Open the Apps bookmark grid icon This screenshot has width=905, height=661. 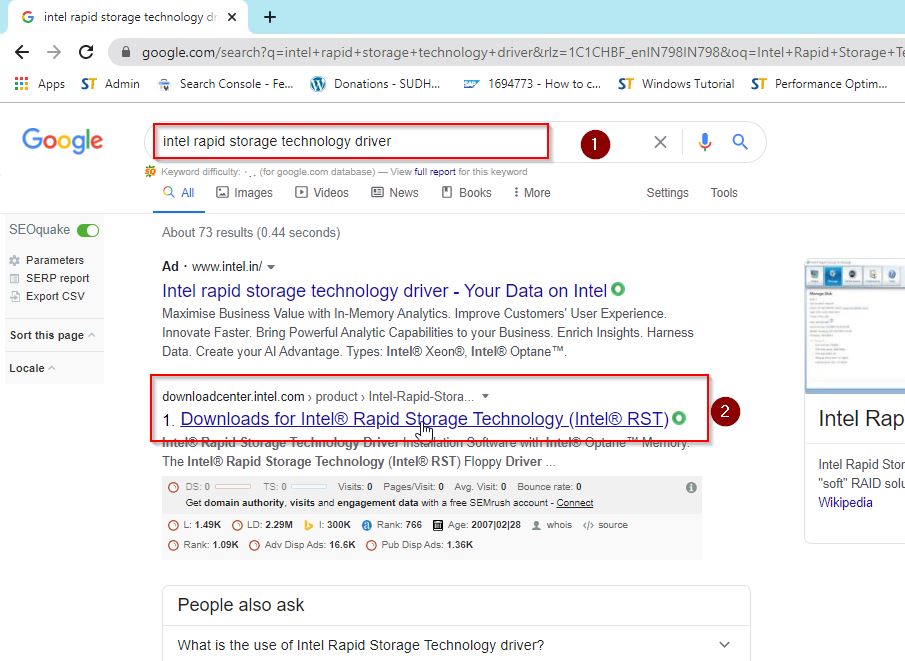21,84
